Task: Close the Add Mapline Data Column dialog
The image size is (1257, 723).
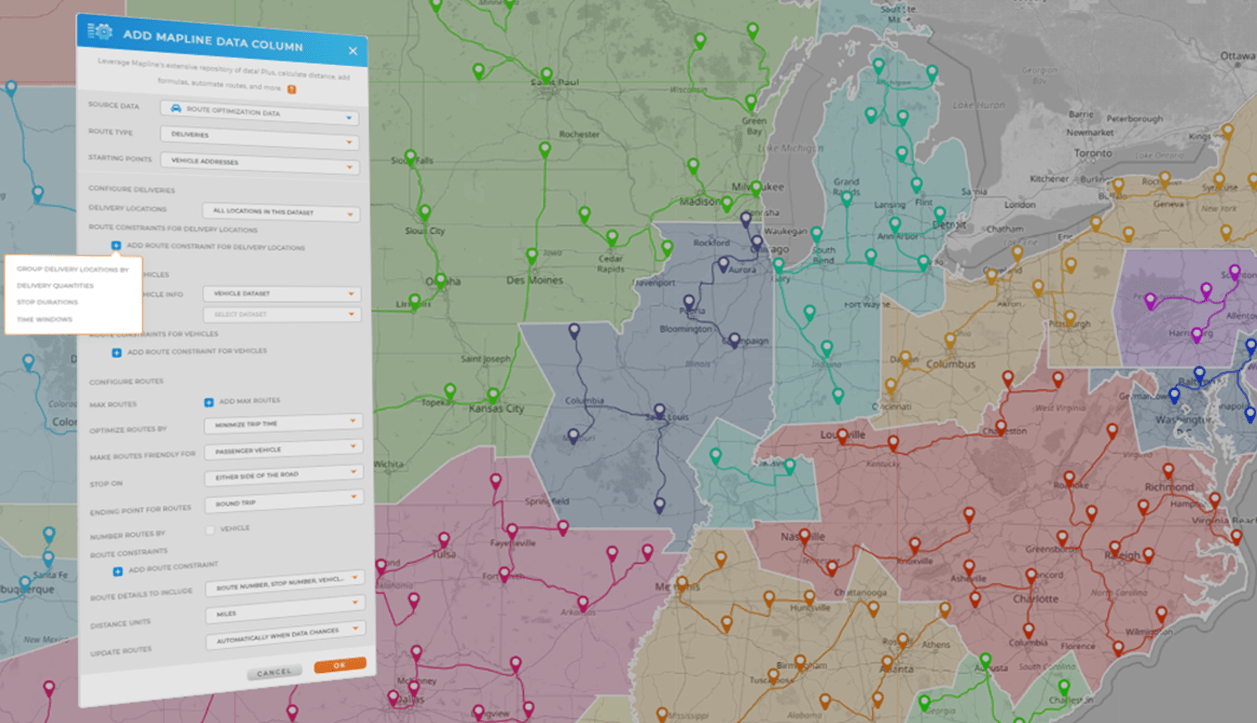Action: 352,50
